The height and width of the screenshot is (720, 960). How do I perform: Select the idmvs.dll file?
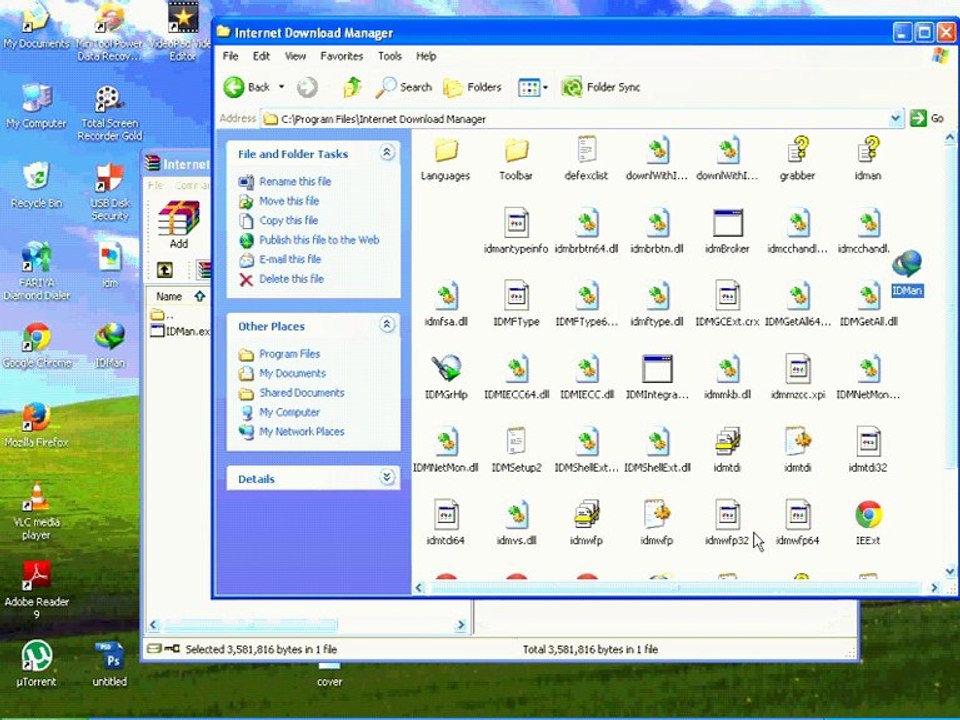[x=516, y=523]
